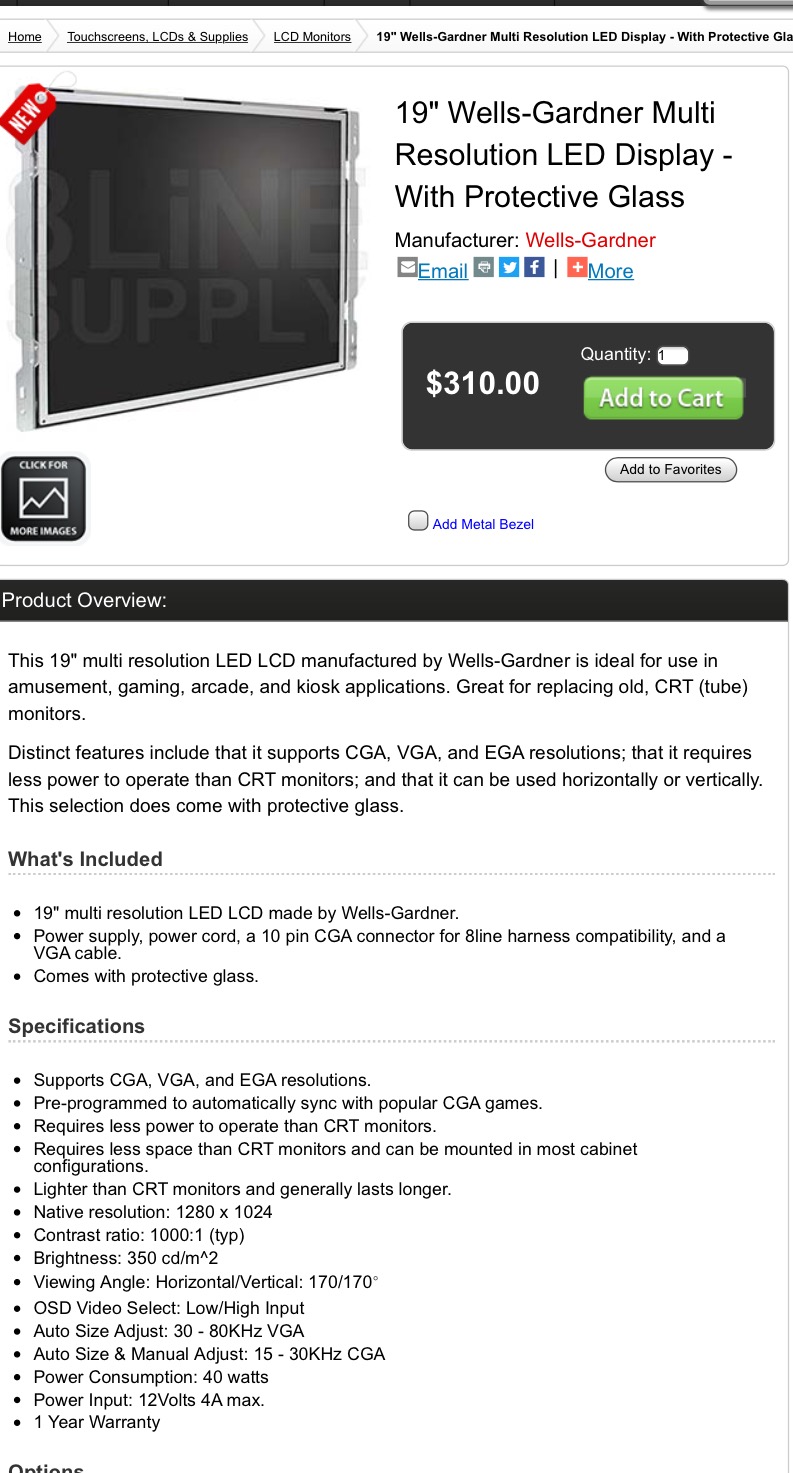
Task: Click the Email share link text
Action: [443, 271]
